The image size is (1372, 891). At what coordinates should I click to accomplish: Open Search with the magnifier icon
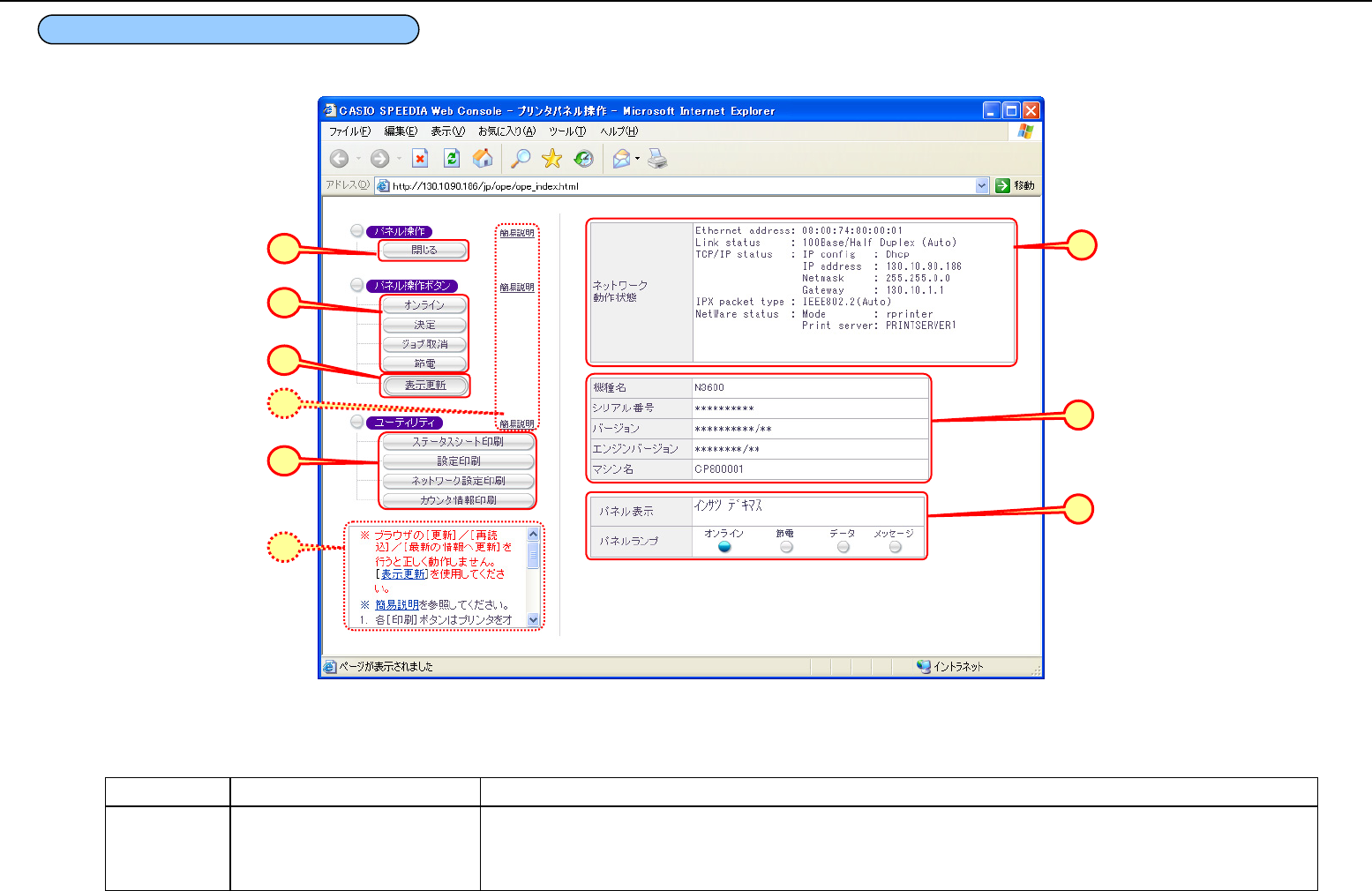coord(521,159)
